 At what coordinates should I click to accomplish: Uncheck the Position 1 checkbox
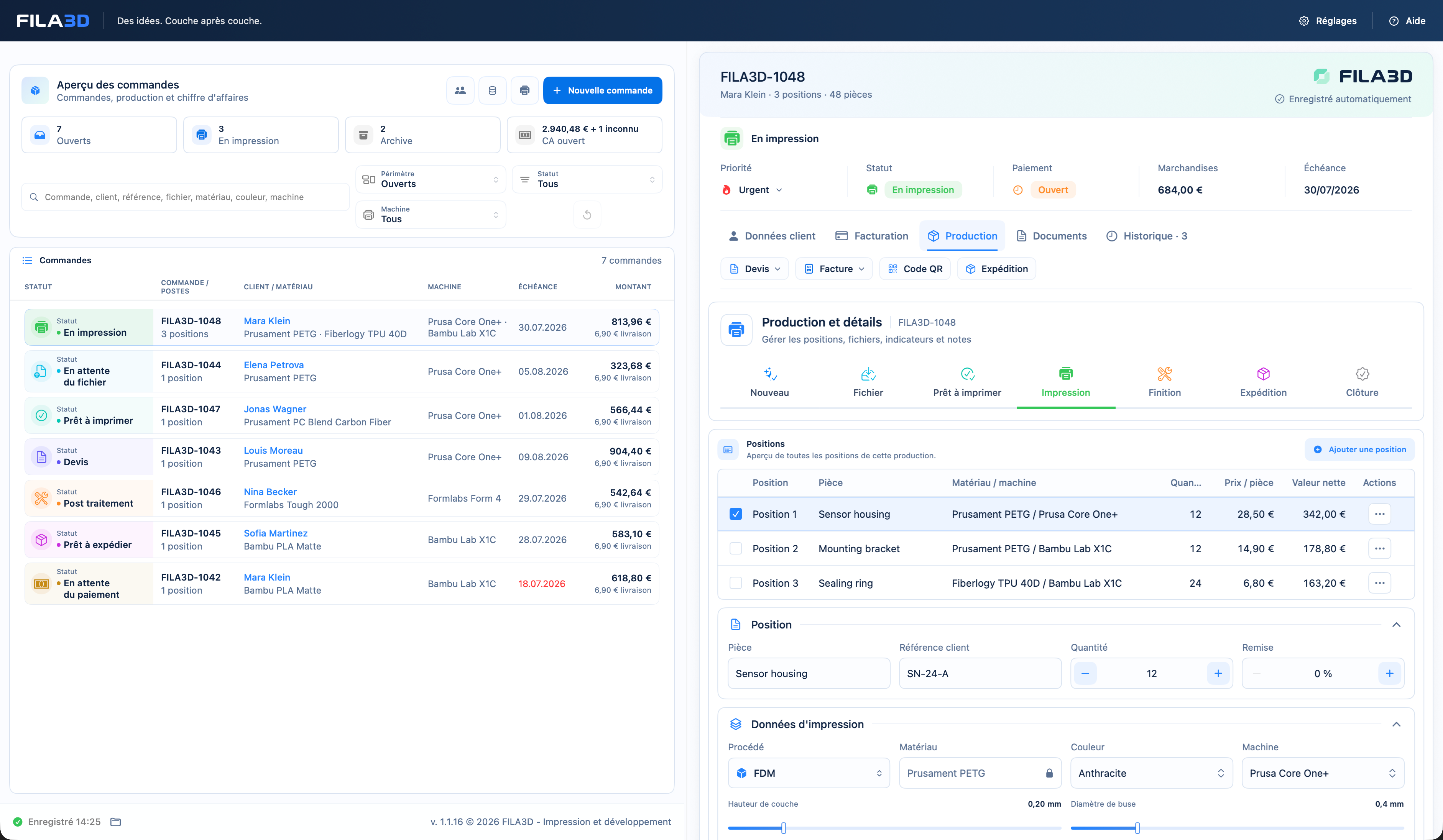pos(736,514)
